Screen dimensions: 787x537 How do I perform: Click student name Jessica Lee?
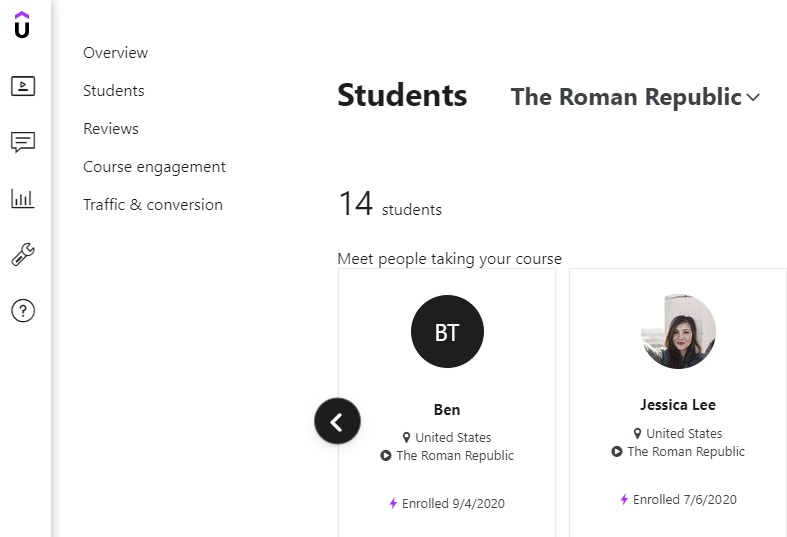coord(677,405)
